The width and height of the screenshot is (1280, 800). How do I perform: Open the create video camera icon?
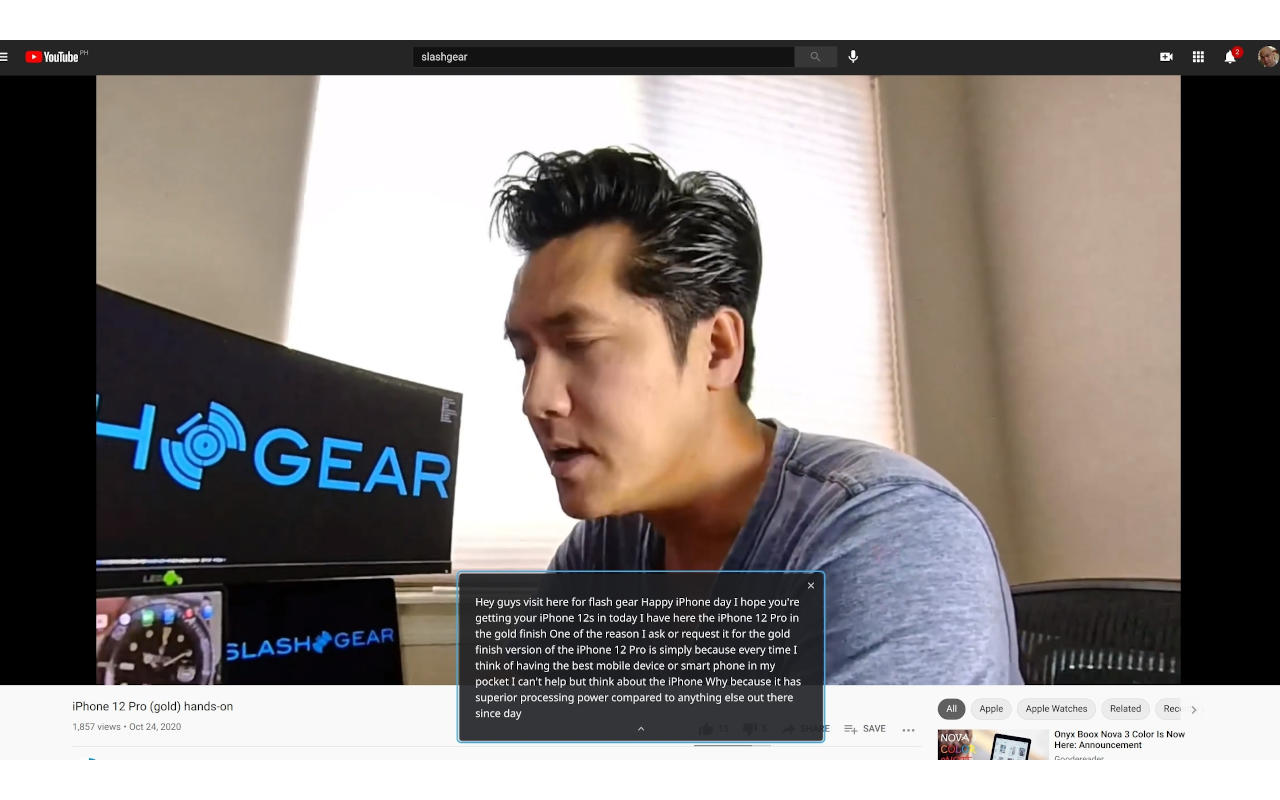(1166, 57)
